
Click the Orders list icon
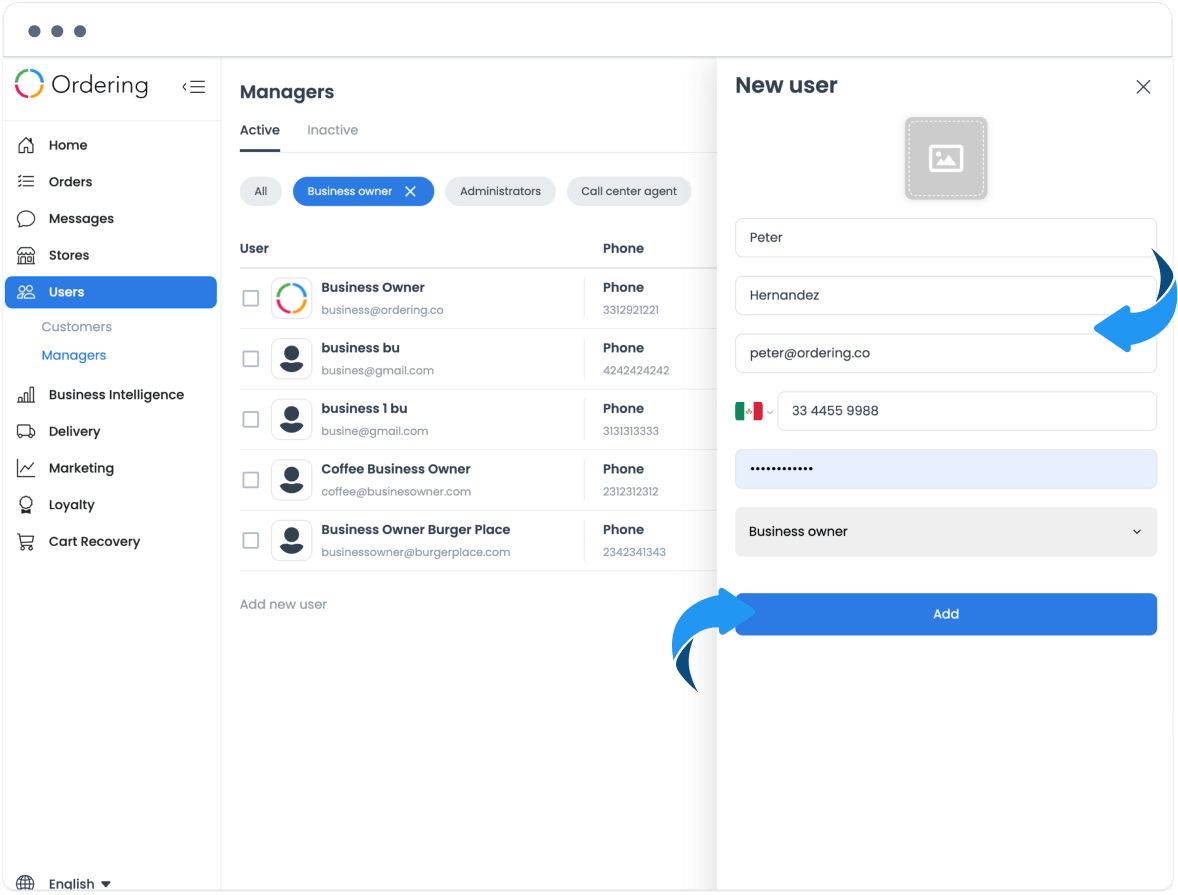point(26,181)
